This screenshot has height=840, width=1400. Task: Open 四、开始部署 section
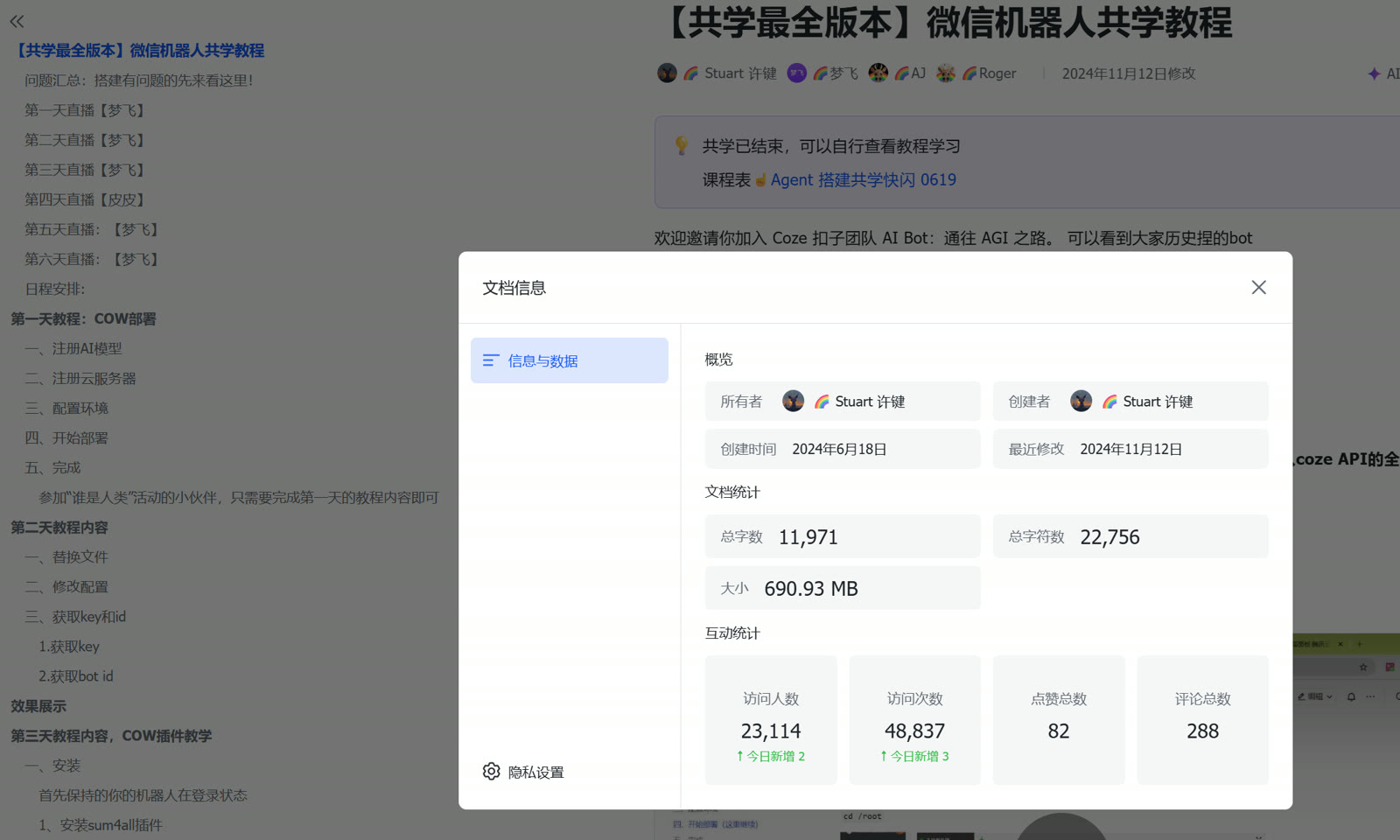point(66,437)
